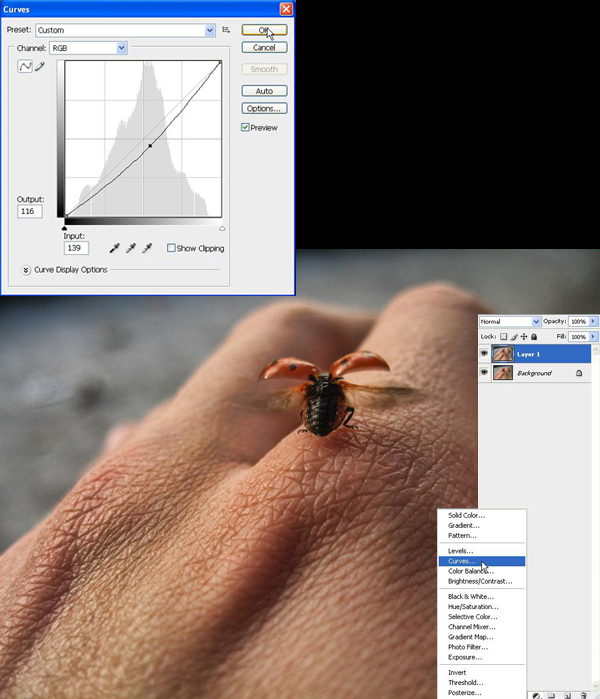Open the preset options menu icon
The height and width of the screenshot is (699, 600).
pos(226,30)
